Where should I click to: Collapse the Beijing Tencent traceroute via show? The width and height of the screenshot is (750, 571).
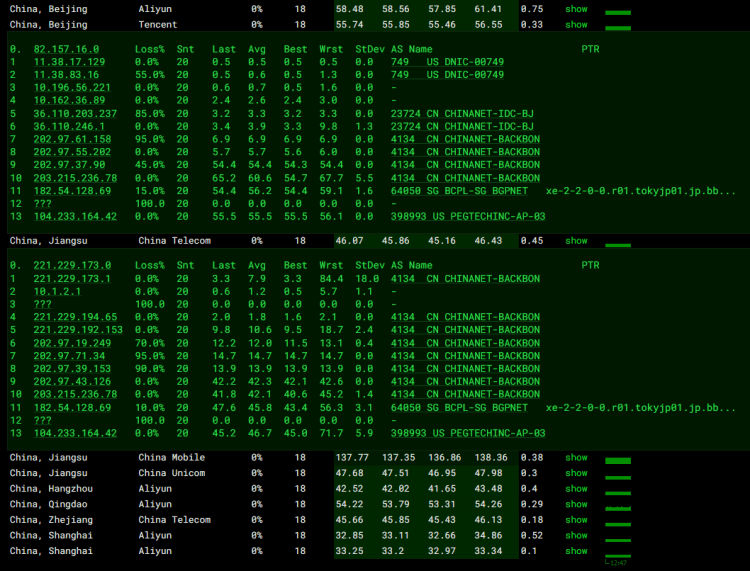coord(576,24)
